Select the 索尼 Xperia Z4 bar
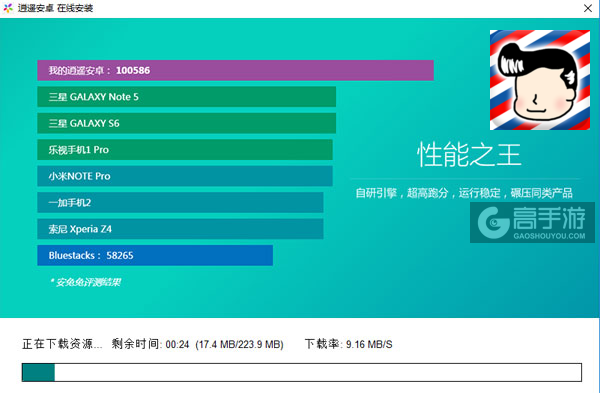The height and width of the screenshot is (393, 600). [x=180, y=229]
